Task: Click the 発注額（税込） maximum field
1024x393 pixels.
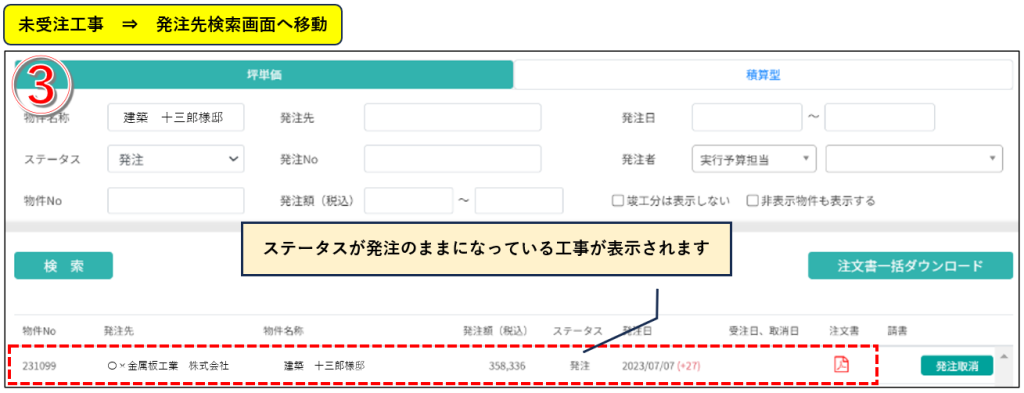Action: 519,200
